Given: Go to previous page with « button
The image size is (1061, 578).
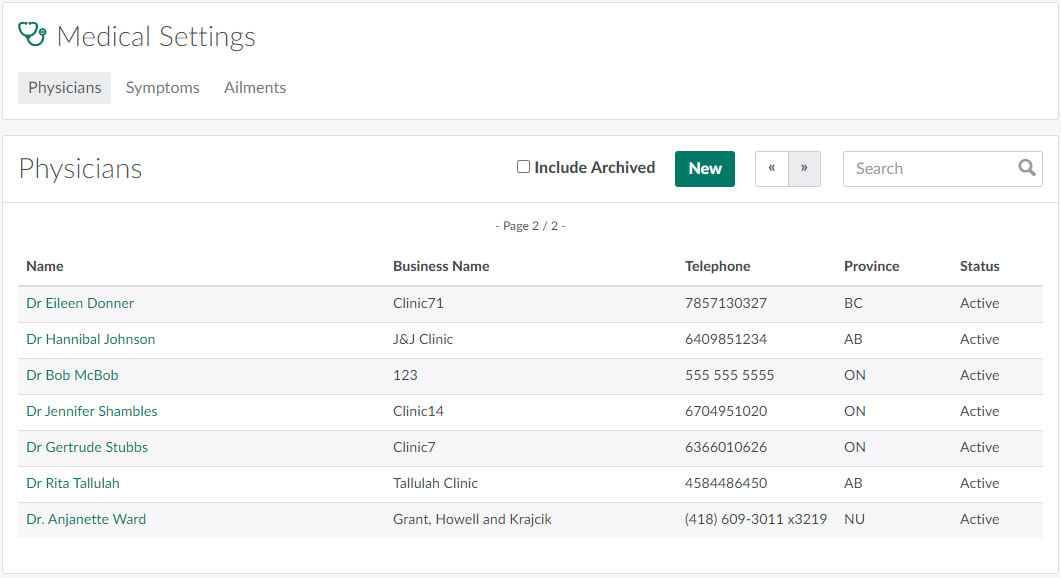Looking at the screenshot, I should tap(771, 169).
